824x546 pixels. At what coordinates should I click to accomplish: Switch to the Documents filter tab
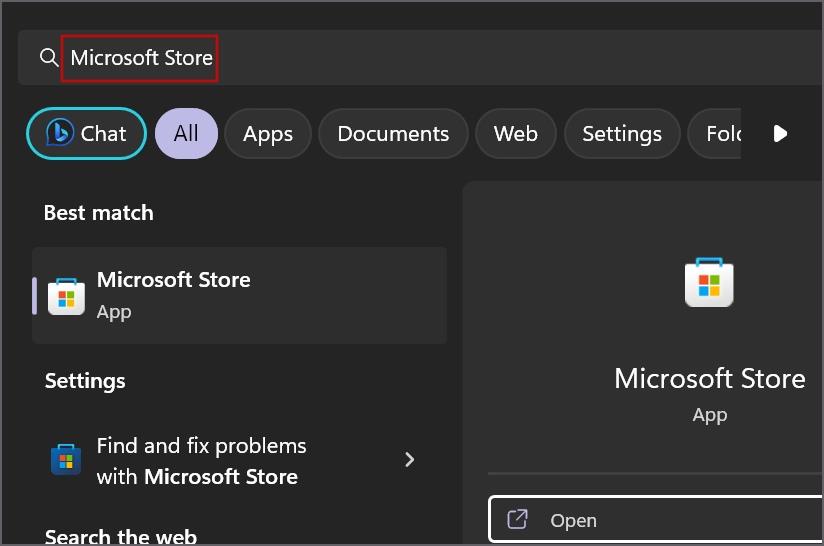(x=393, y=133)
